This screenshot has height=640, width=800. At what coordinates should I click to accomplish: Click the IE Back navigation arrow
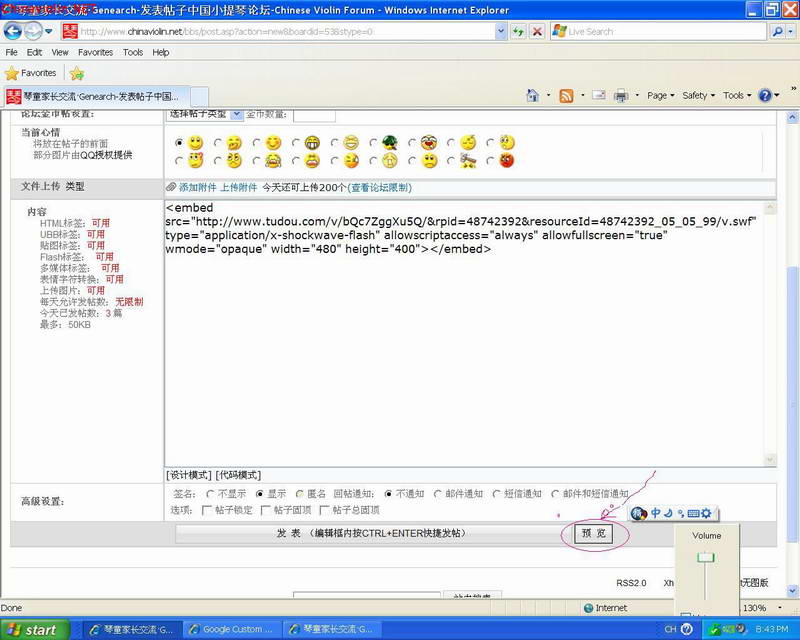(12, 32)
